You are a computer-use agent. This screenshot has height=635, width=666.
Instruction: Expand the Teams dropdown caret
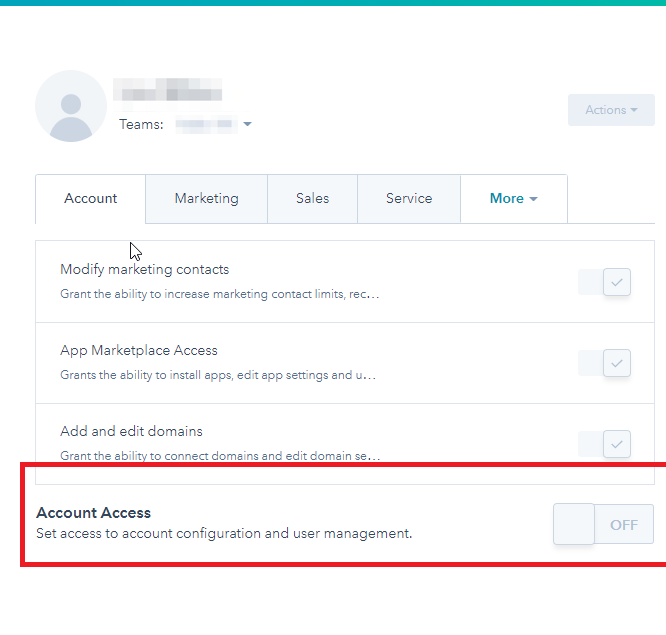click(x=247, y=125)
